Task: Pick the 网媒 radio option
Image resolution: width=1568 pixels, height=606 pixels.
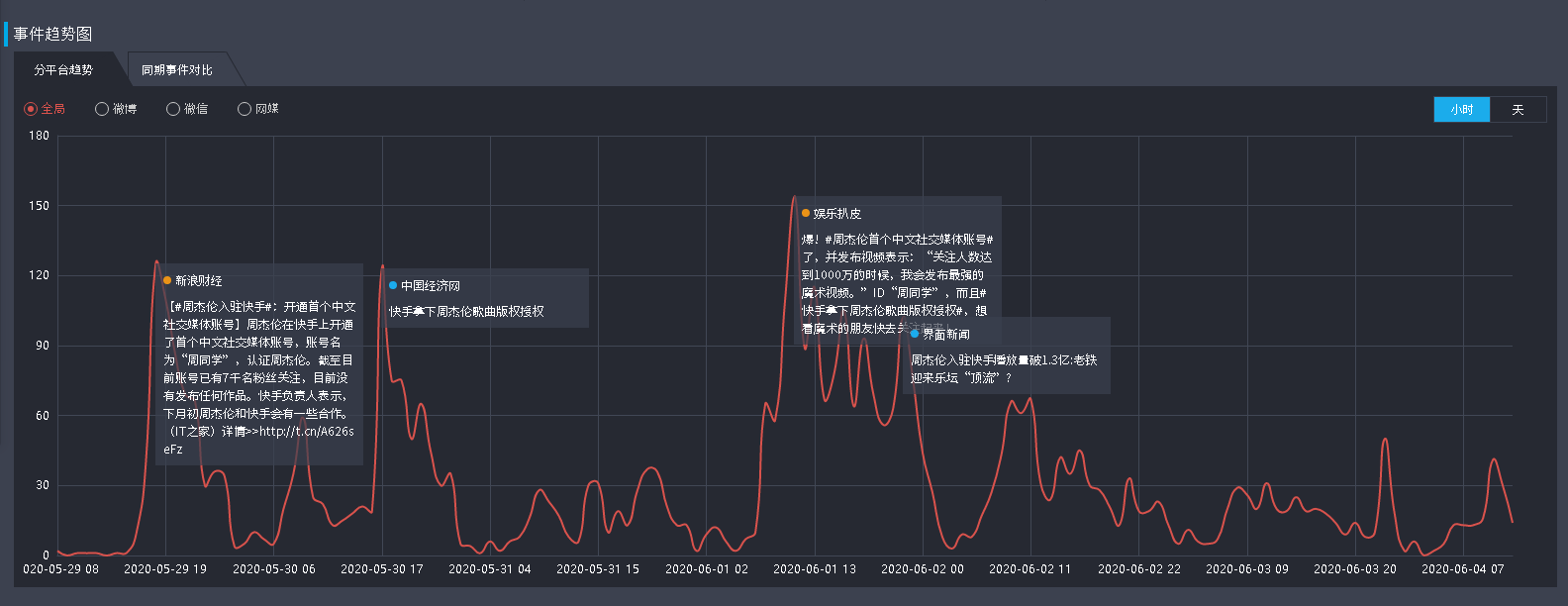Action: pos(245,109)
